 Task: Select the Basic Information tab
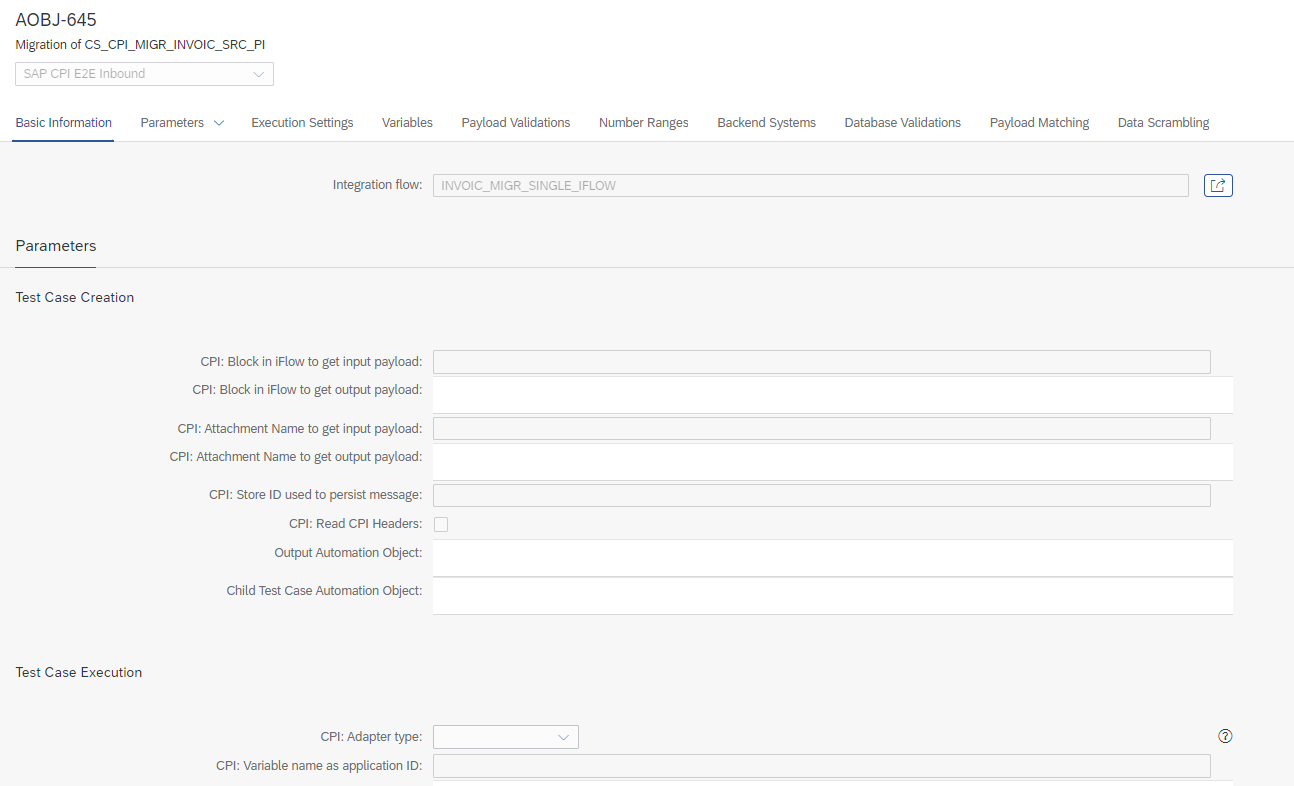click(64, 123)
